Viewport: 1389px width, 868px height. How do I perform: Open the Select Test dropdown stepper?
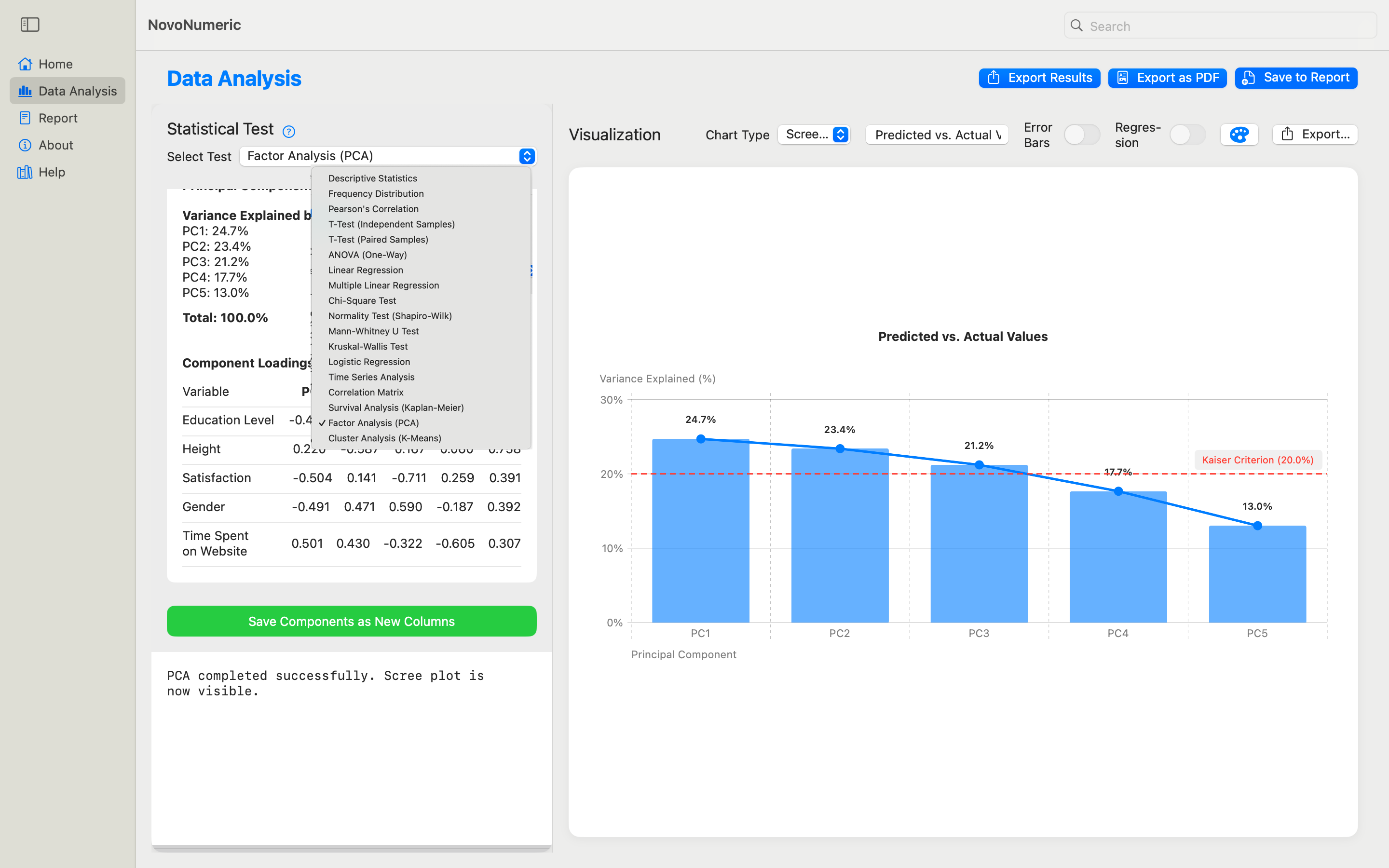(526, 156)
